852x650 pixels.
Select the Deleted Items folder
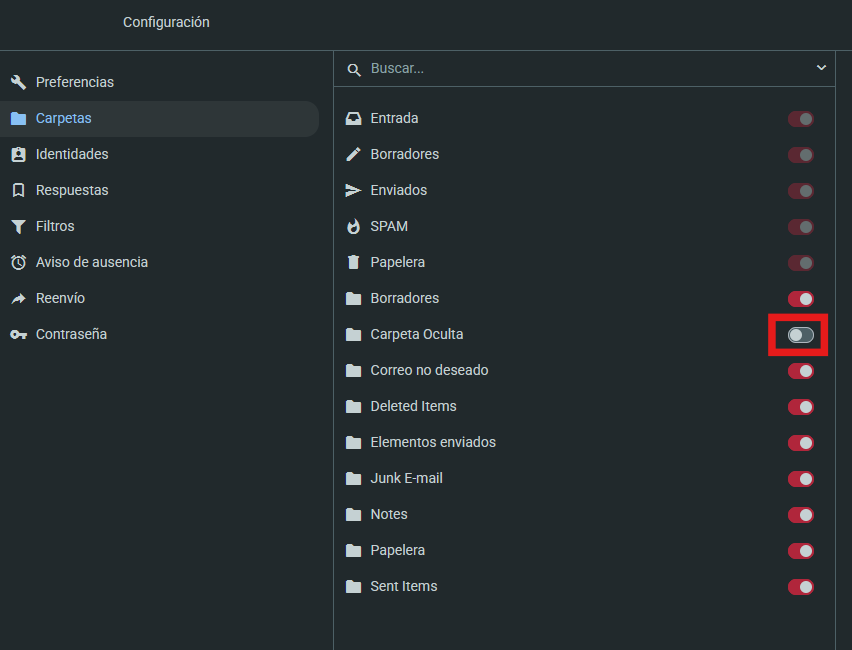(x=413, y=406)
